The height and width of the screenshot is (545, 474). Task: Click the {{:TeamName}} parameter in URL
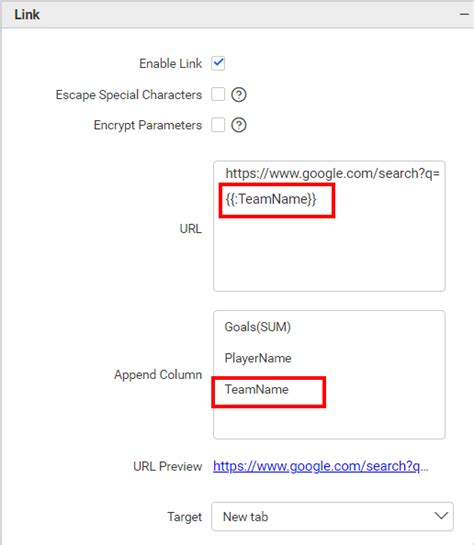pos(271,199)
